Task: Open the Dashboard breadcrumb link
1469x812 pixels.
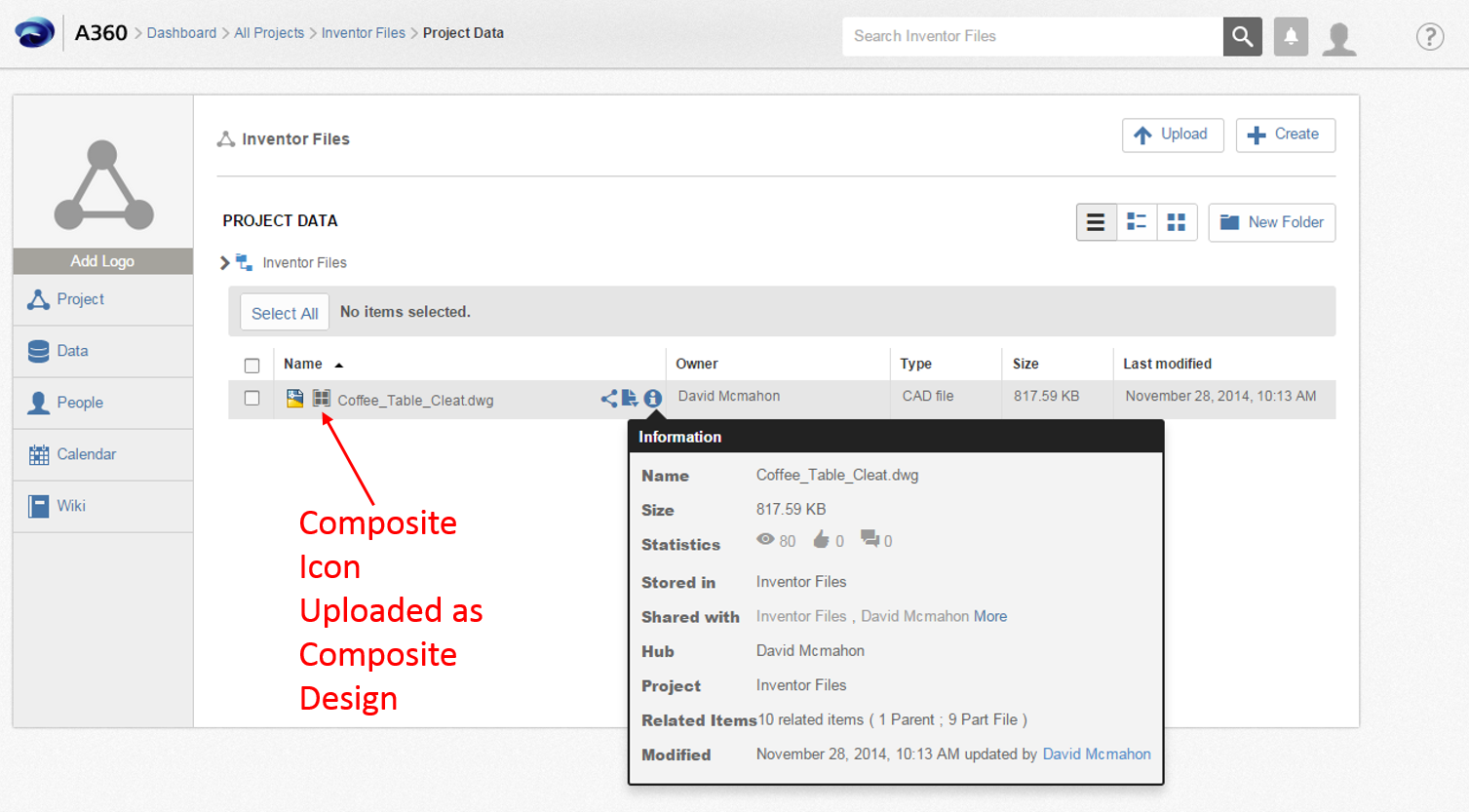Action: 181,32
